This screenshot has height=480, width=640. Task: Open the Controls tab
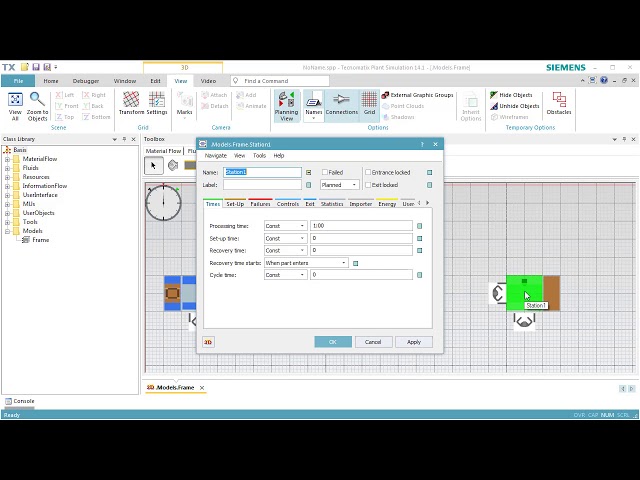tap(288, 204)
